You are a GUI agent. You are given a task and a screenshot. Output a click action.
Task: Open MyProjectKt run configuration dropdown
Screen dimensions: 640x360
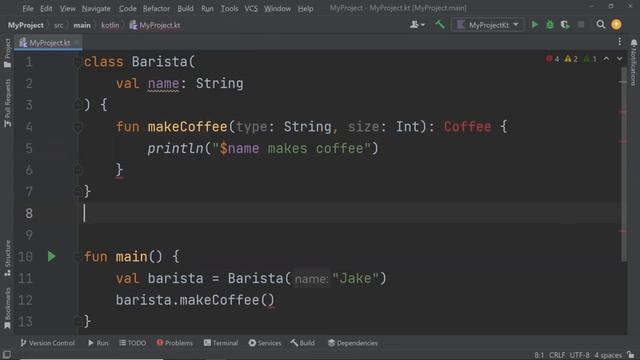(x=488, y=25)
